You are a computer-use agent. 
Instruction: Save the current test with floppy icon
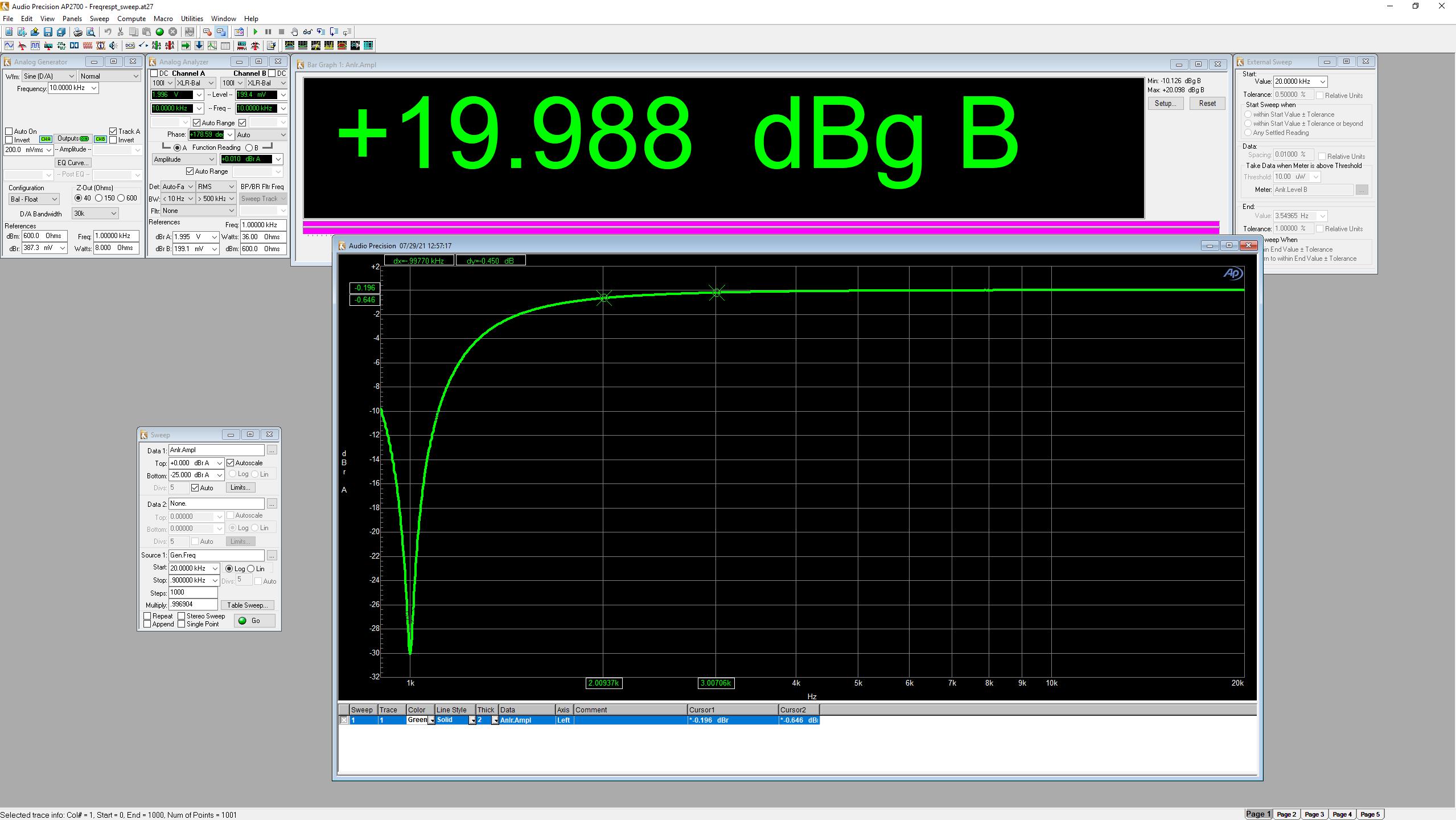pos(48,32)
